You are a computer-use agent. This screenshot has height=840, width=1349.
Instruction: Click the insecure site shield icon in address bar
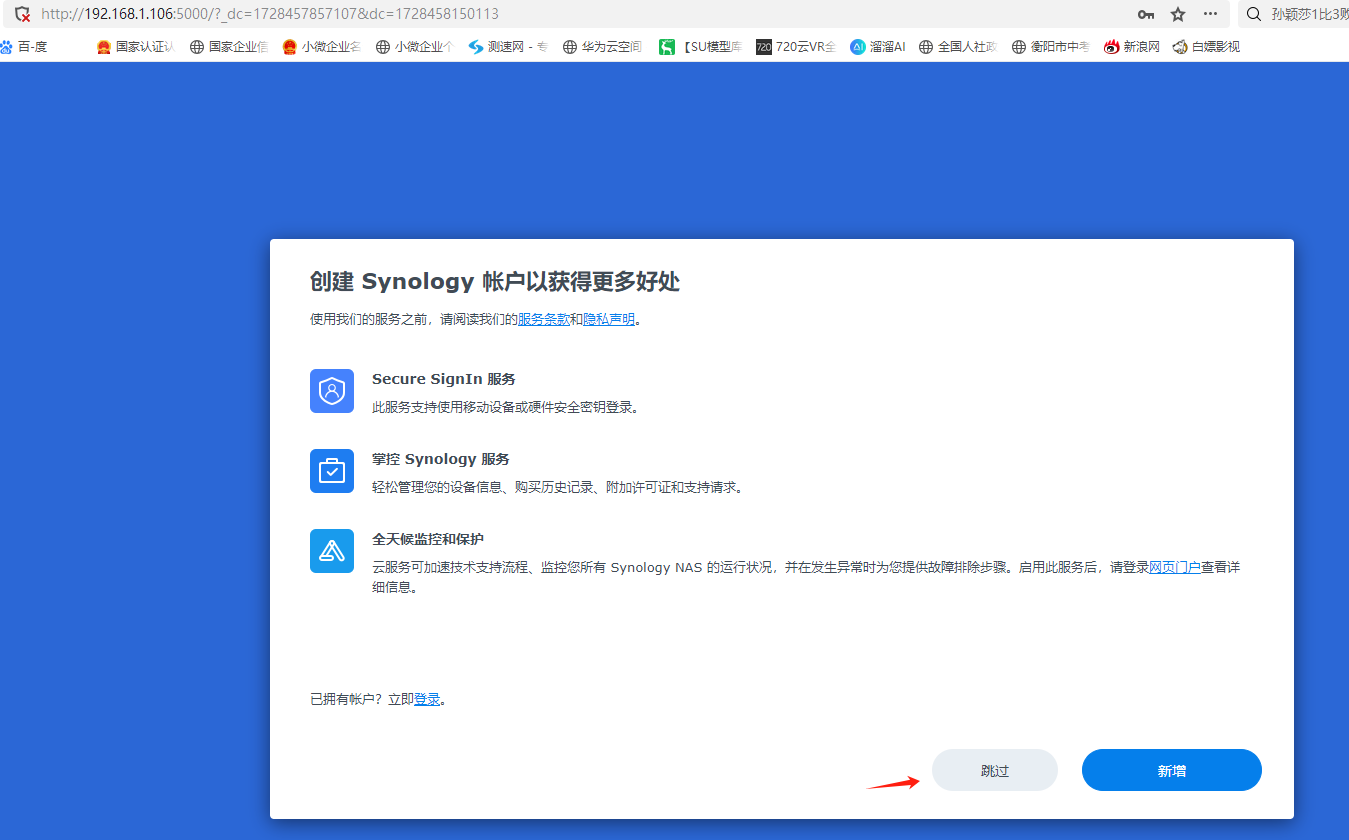click(22, 14)
